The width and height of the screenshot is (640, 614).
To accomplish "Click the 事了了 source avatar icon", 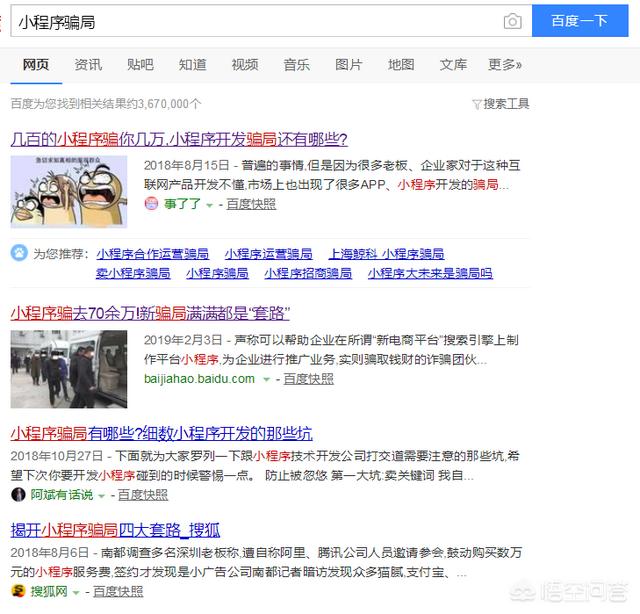I will click(x=151, y=203).
